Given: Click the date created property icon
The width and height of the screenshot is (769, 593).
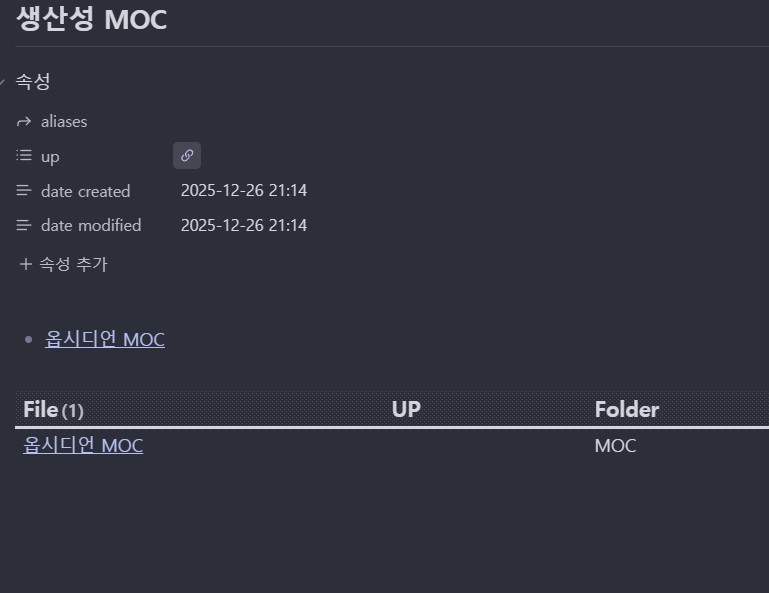Looking at the screenshot, I should 24,191.
